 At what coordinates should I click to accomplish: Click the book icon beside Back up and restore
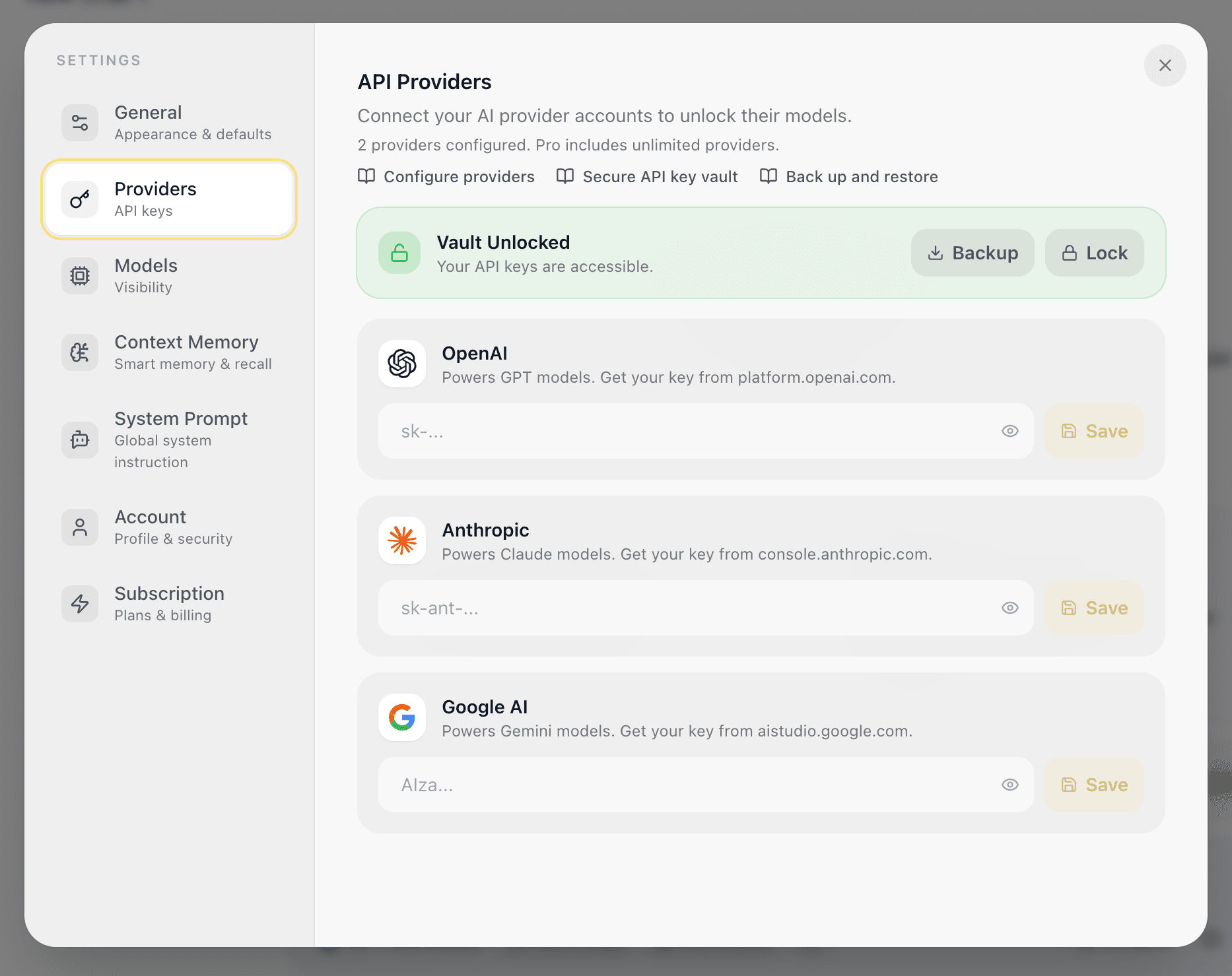coord(769,176)
